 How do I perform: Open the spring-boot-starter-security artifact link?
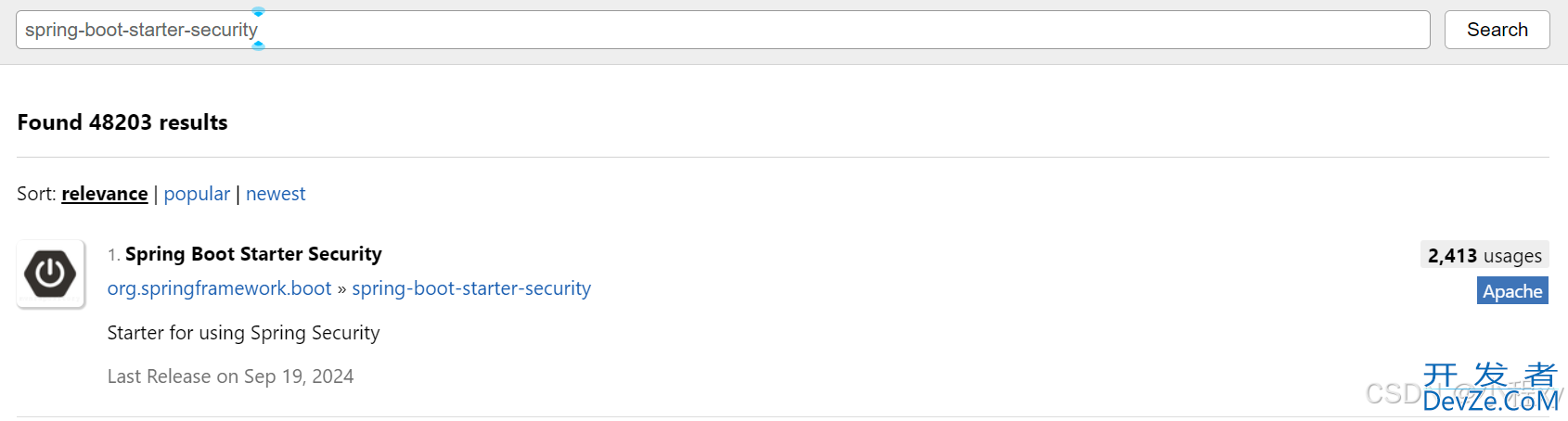[471, 288]
